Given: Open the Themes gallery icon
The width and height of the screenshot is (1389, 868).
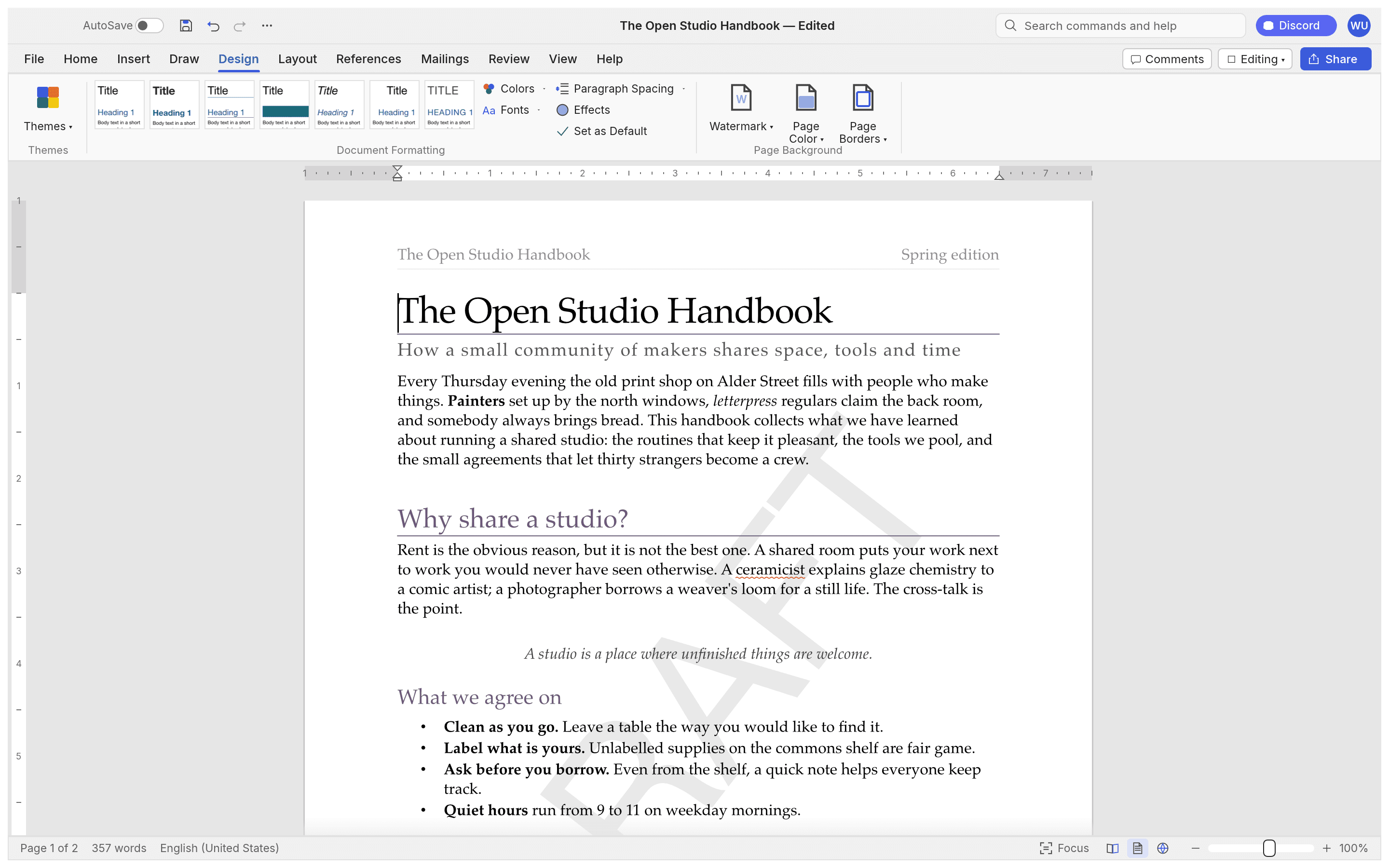Looking at the screenshot, I should coord(48,97).
